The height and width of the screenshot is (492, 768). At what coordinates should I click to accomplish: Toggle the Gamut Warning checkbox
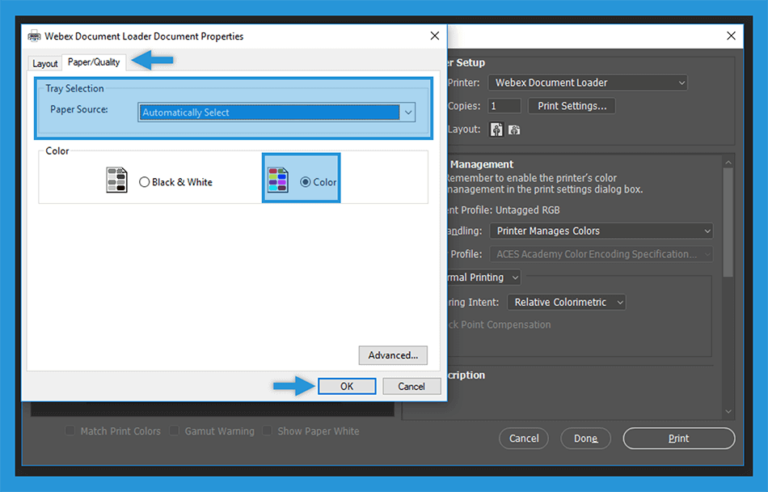[x=175, y=431]
